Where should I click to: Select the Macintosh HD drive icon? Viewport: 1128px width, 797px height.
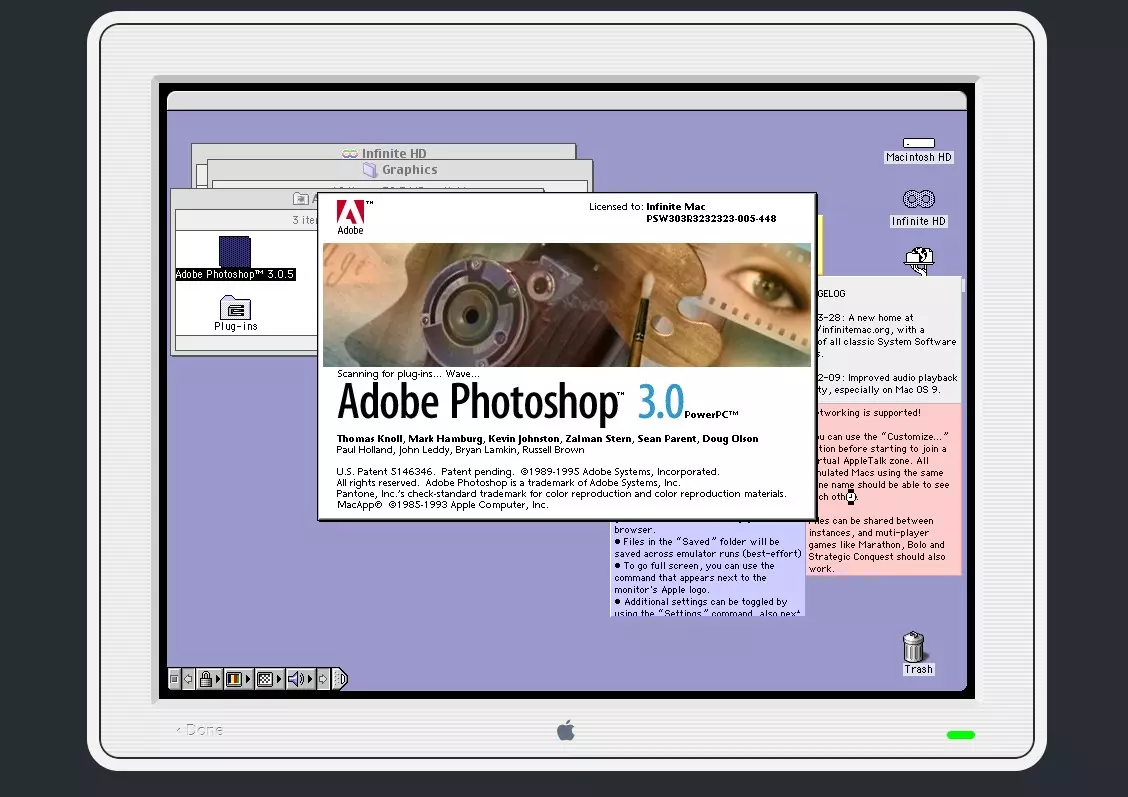tap(919, 143)
